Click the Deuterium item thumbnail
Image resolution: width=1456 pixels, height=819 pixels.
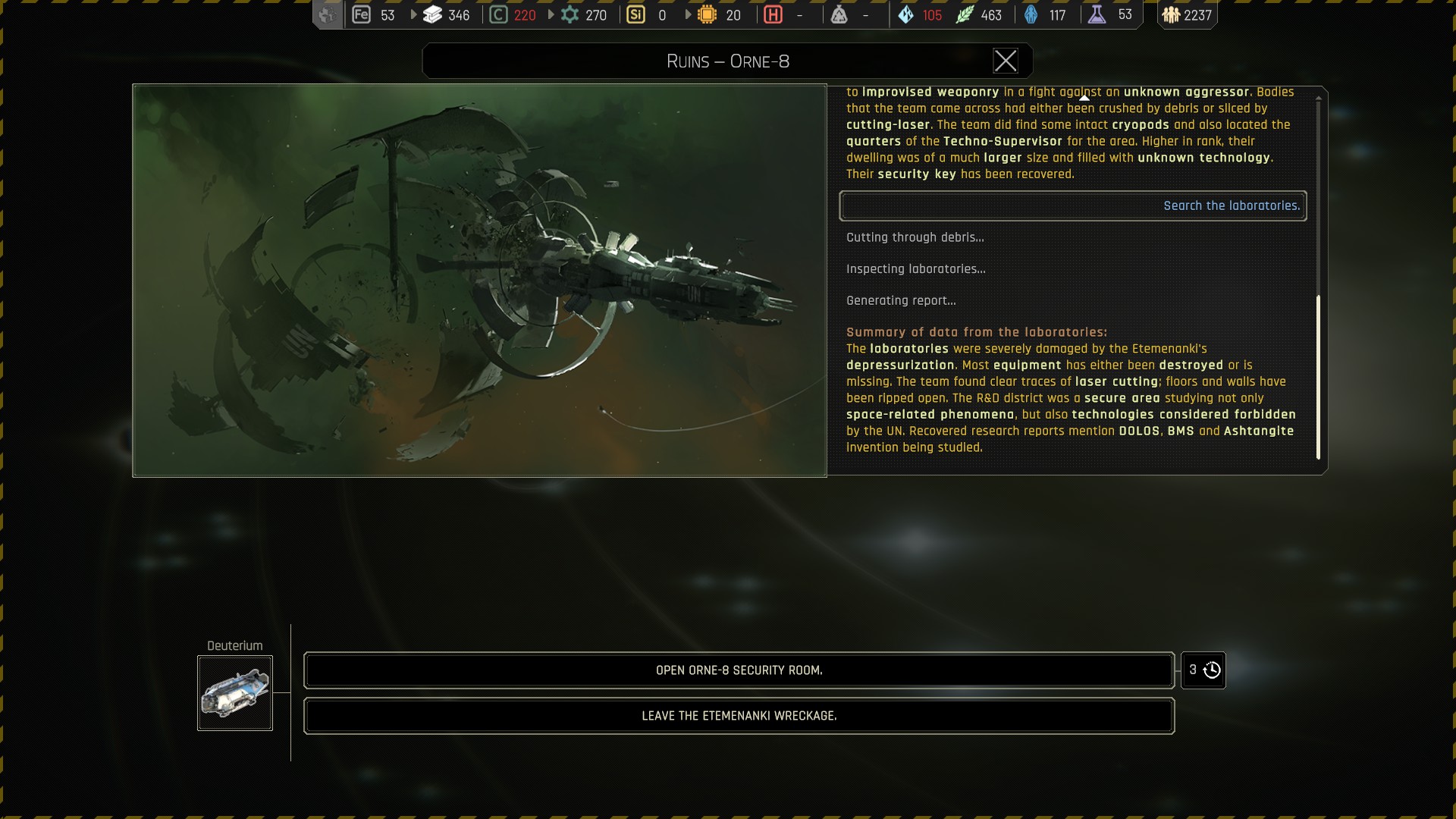[x=235, y=693]
